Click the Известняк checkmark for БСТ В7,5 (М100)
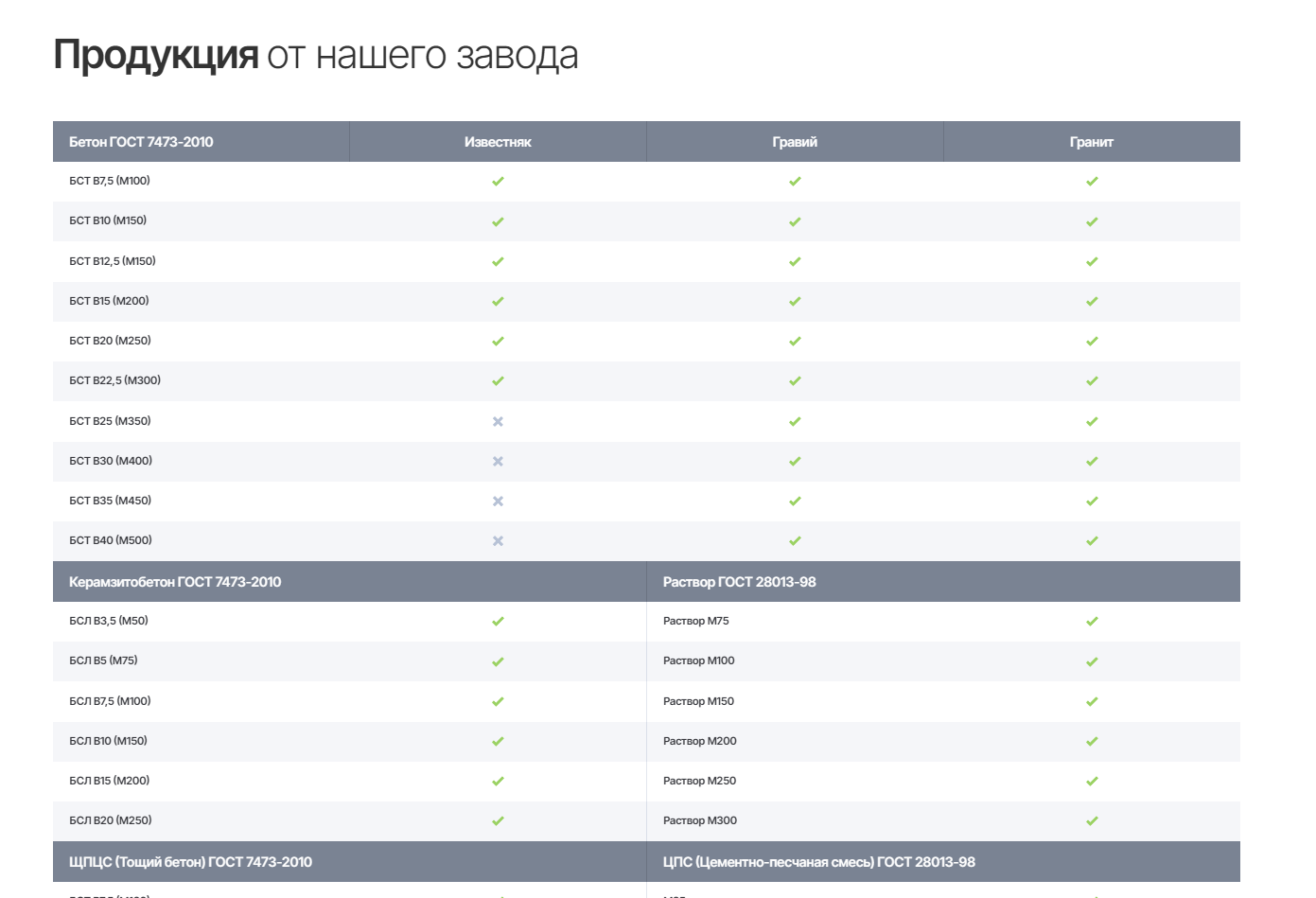 click(498, 182)
